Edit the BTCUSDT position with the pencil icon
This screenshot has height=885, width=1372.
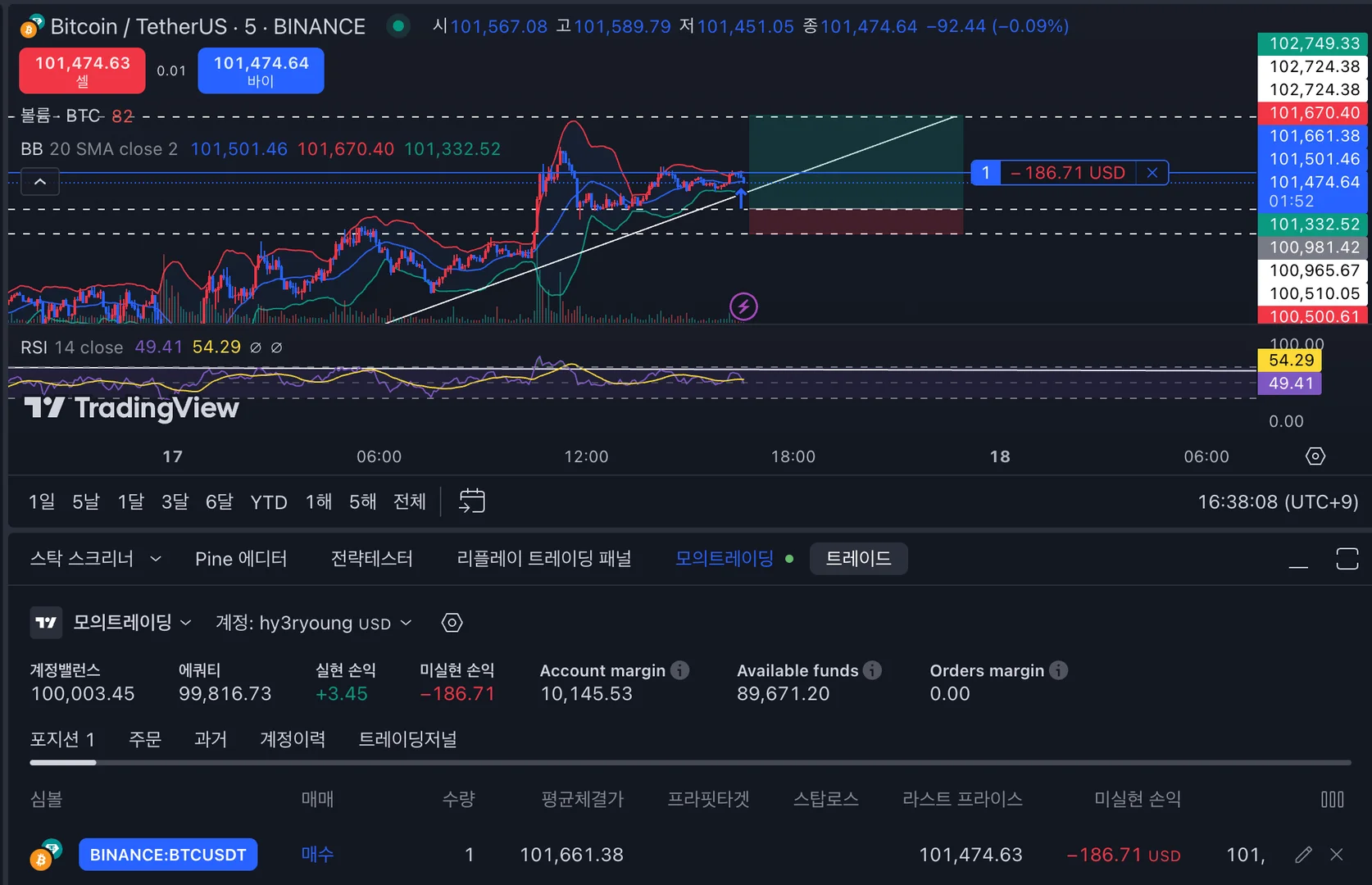1303,855
